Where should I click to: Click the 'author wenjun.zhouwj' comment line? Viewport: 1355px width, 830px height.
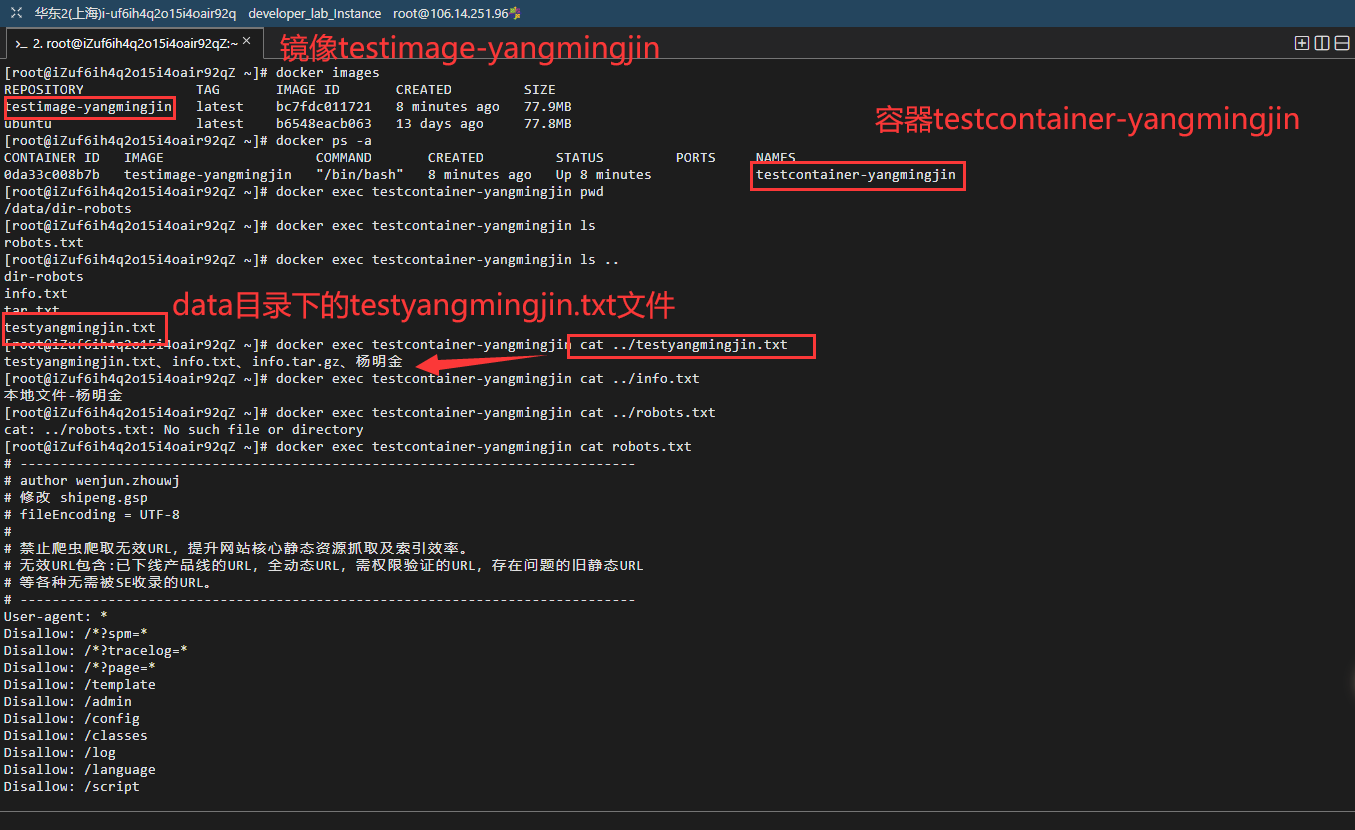[92, 481]
